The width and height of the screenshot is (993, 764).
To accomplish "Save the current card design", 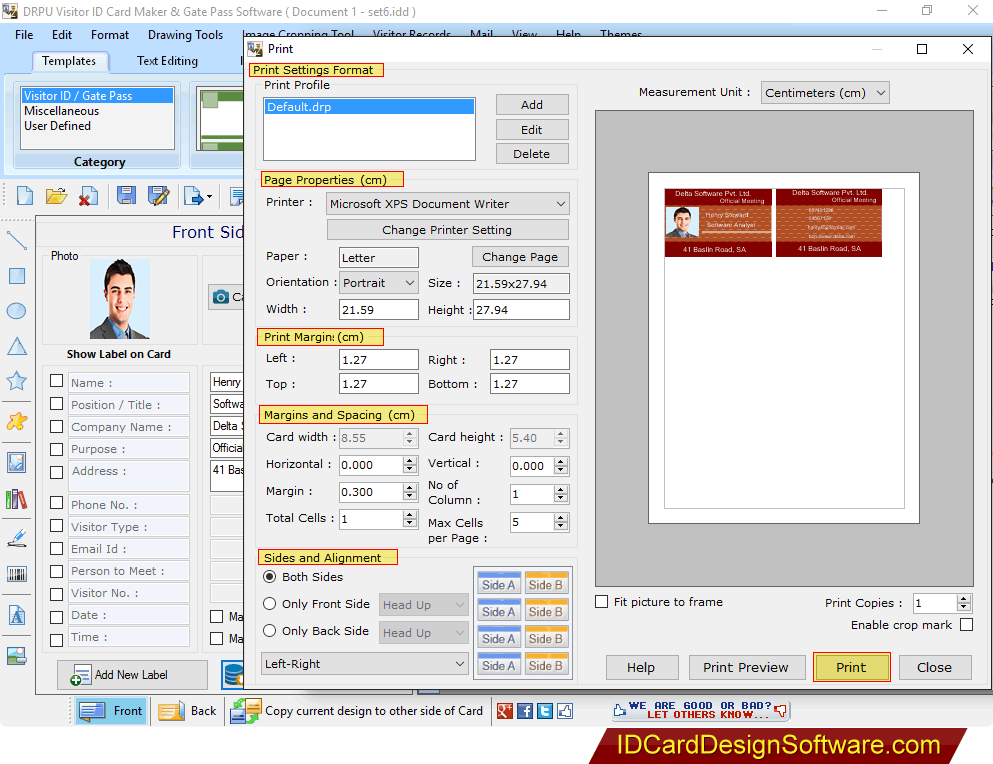I will coord(124,195).
